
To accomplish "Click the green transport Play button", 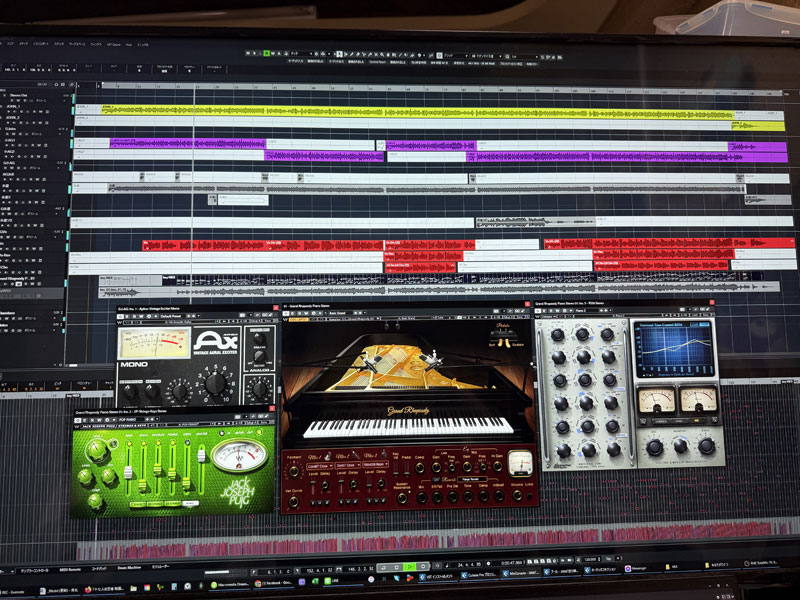I will (x=410, y=567).
